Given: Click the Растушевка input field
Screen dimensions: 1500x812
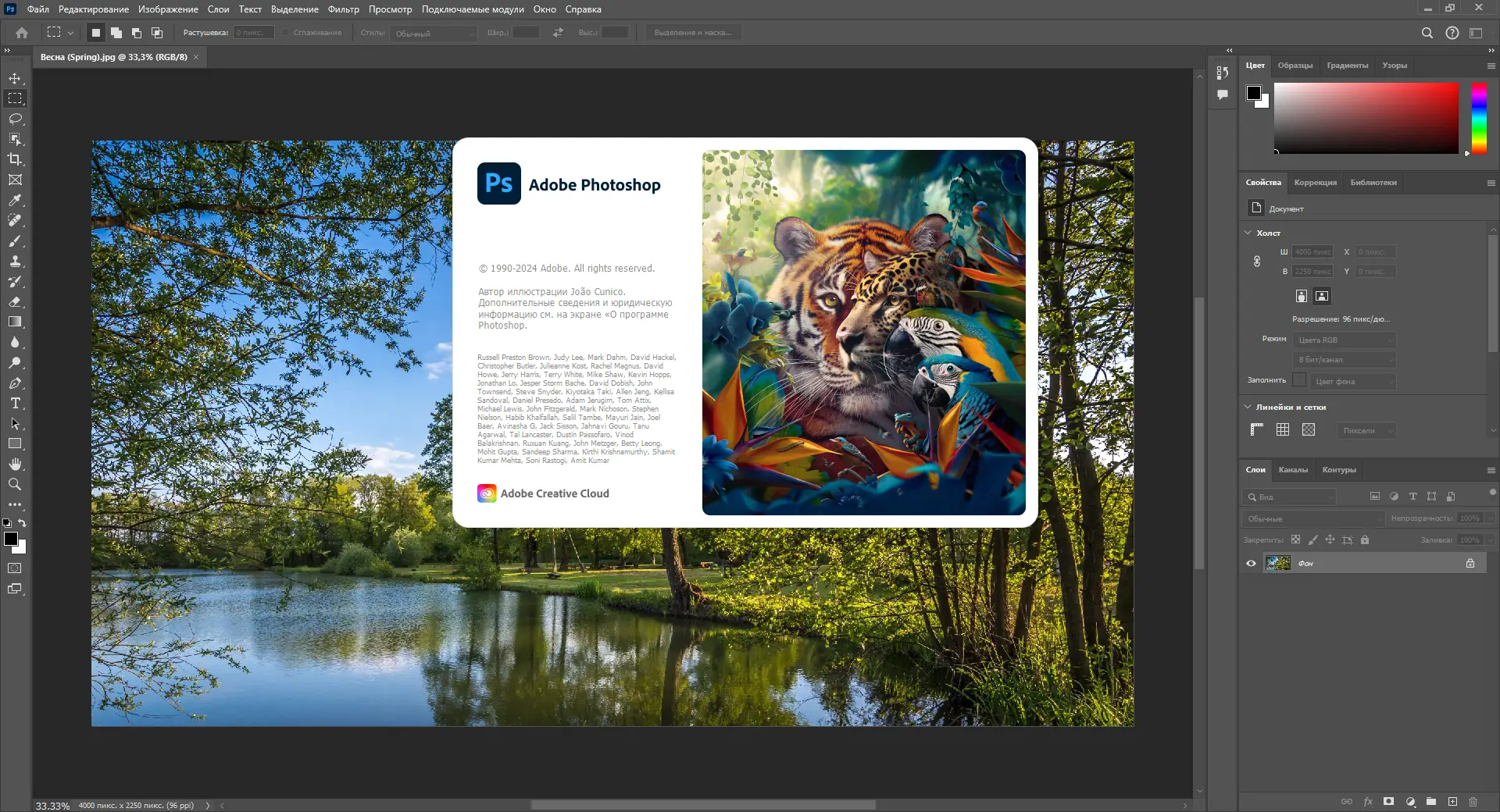Looking at the screenshot, I should [254, 33].
